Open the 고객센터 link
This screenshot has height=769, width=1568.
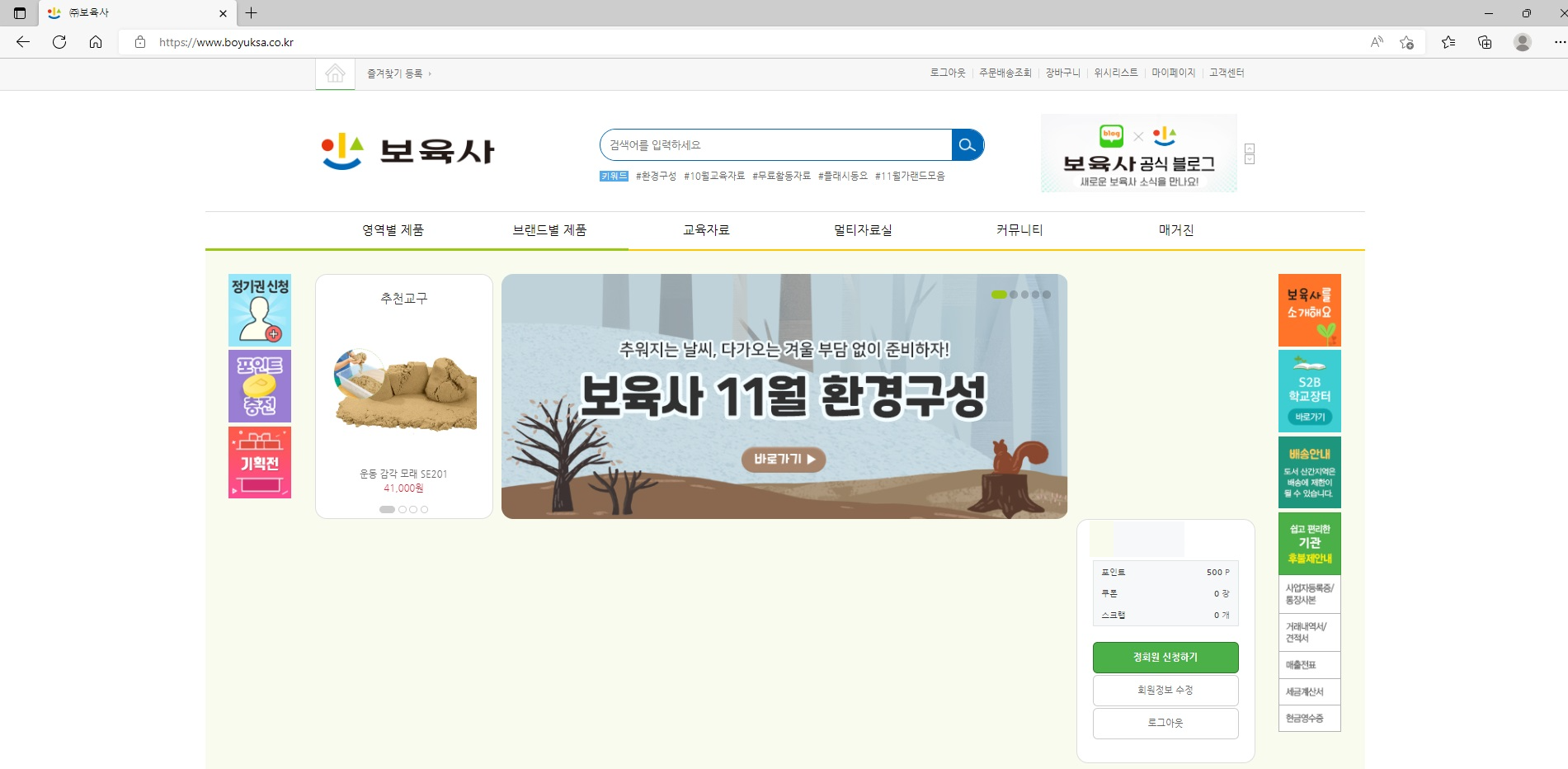pyautogui.click(x=1227, y=73)
